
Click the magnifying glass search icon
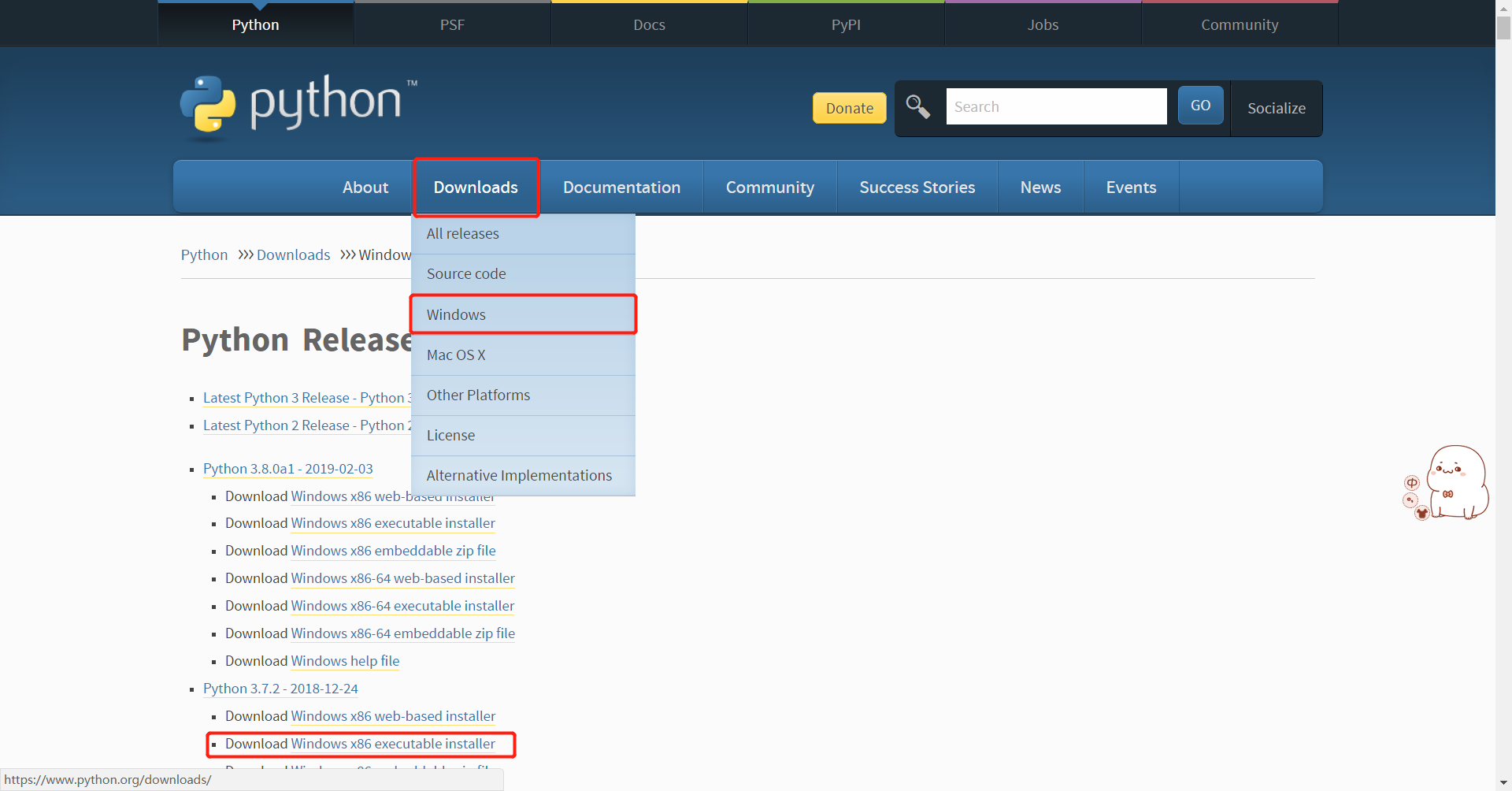click(918, 106)
